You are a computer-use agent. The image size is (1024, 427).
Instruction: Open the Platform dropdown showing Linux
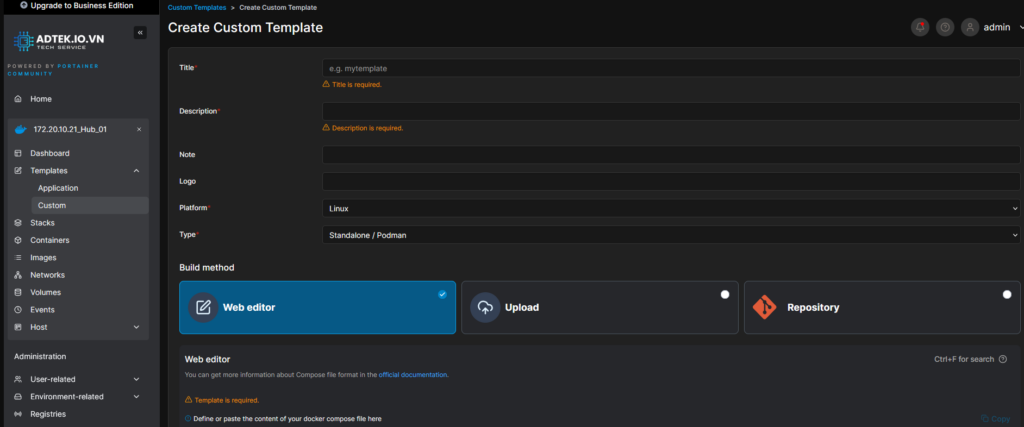(670, 208)
